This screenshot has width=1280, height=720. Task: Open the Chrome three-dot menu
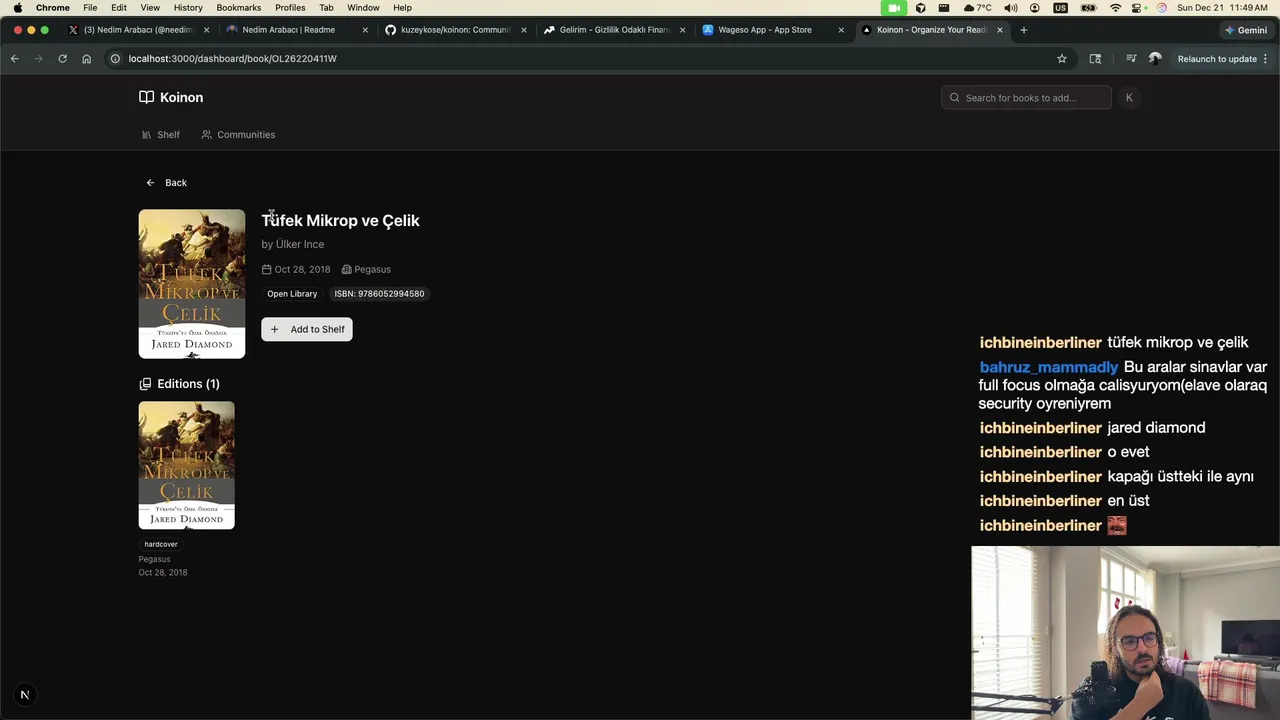tap(1266, 58)
